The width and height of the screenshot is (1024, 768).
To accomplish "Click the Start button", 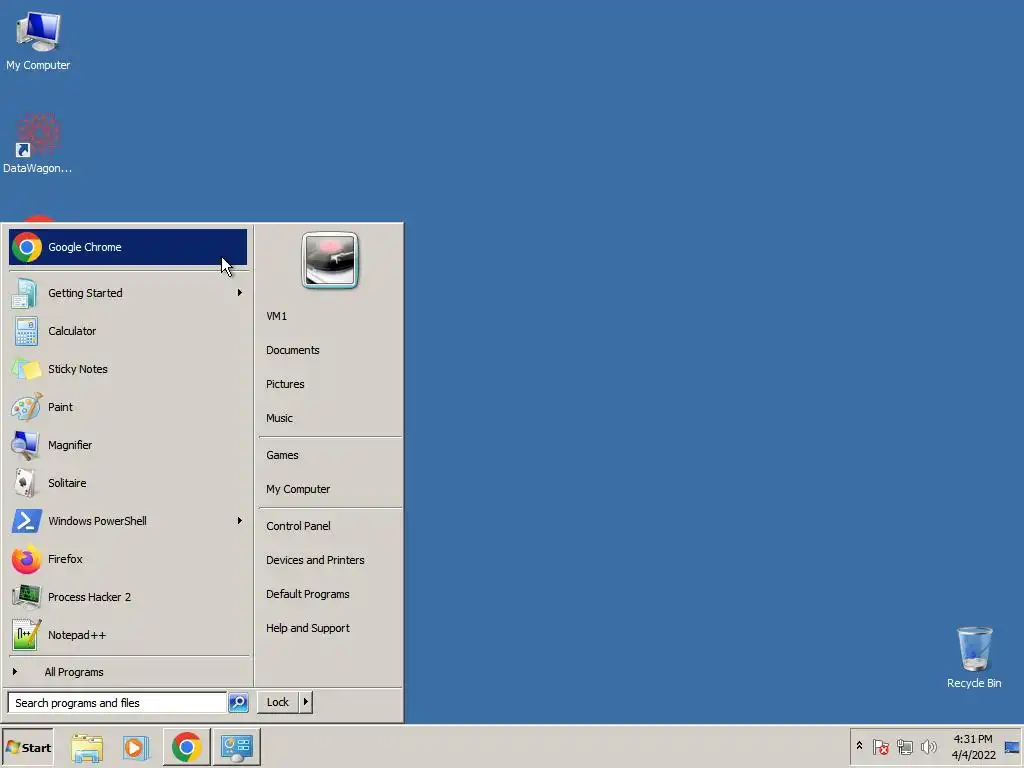I will click(27, 747).
